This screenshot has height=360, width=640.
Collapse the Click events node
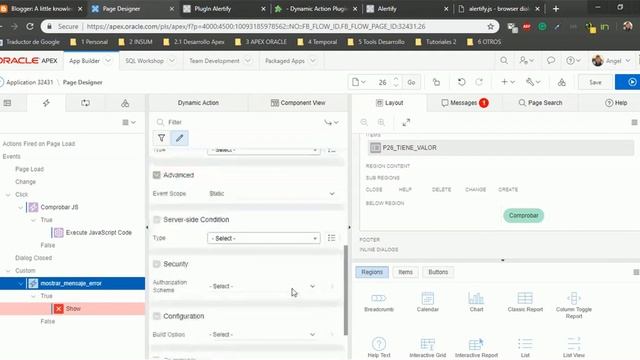[x=8, y=195]
